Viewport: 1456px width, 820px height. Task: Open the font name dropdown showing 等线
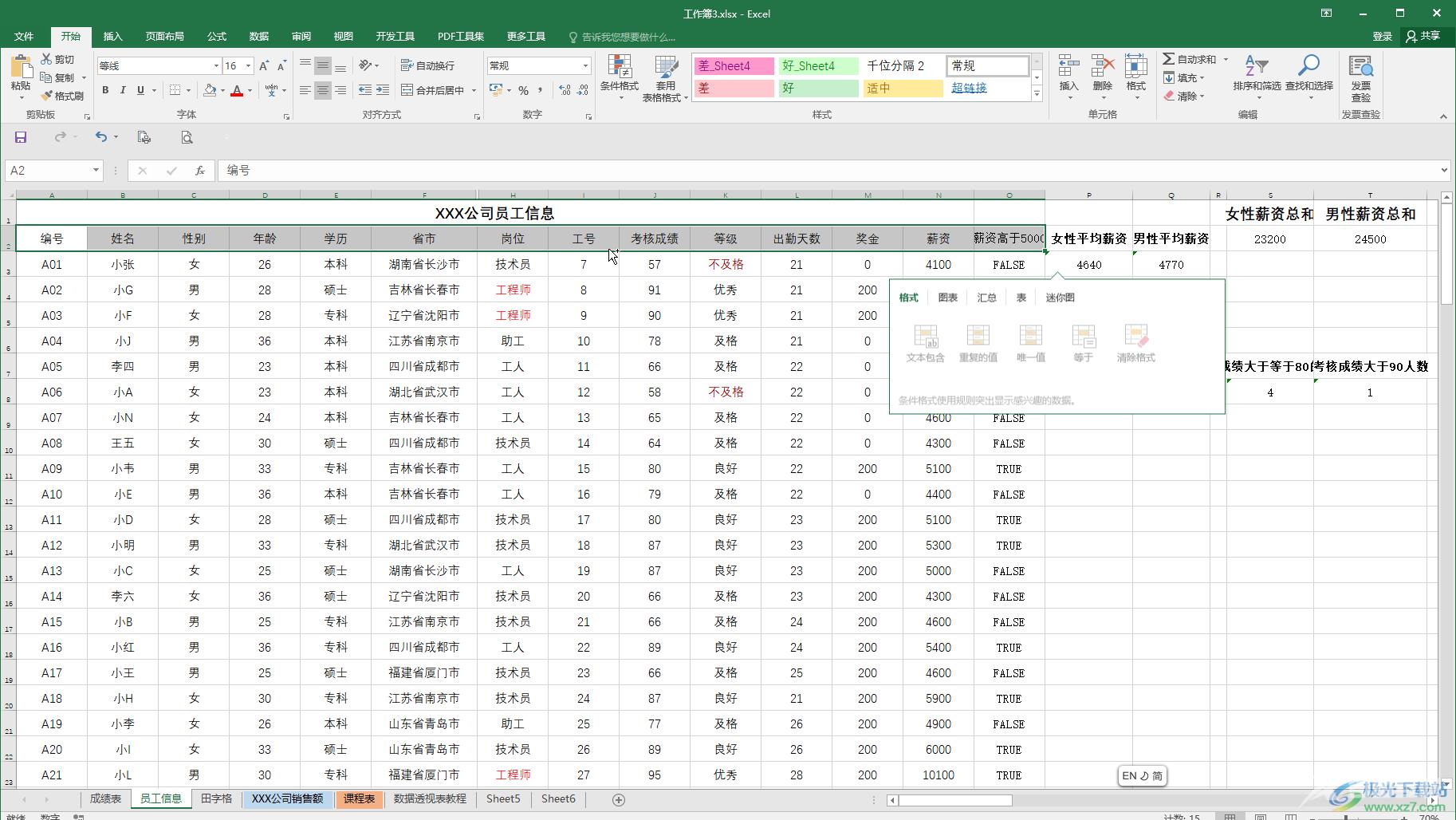click(x=215, y=66)
